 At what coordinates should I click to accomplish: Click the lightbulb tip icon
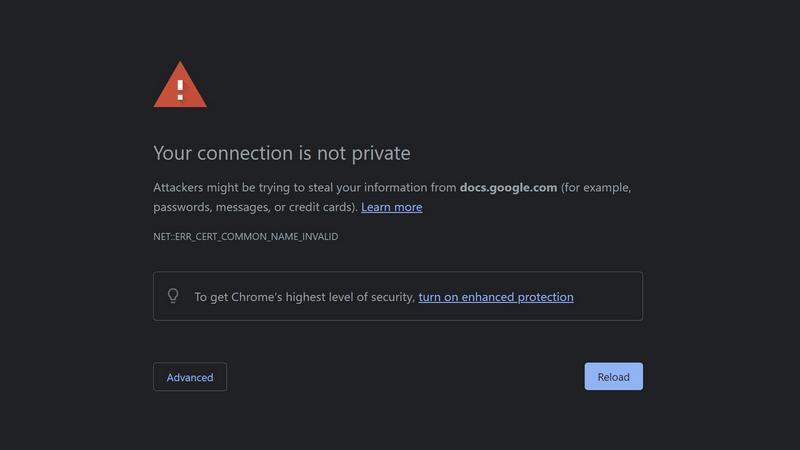(173, 296)
